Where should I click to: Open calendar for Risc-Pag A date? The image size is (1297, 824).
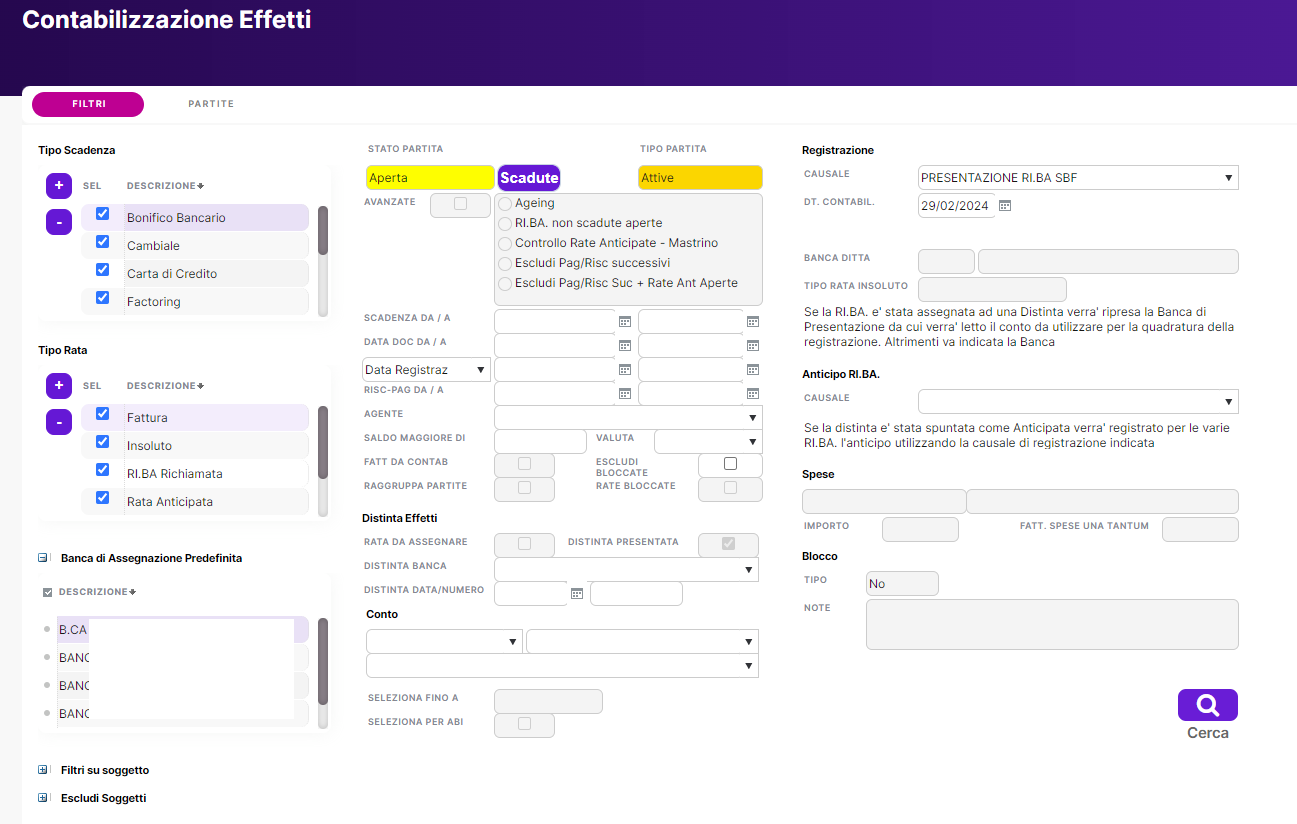pos(753,394)
